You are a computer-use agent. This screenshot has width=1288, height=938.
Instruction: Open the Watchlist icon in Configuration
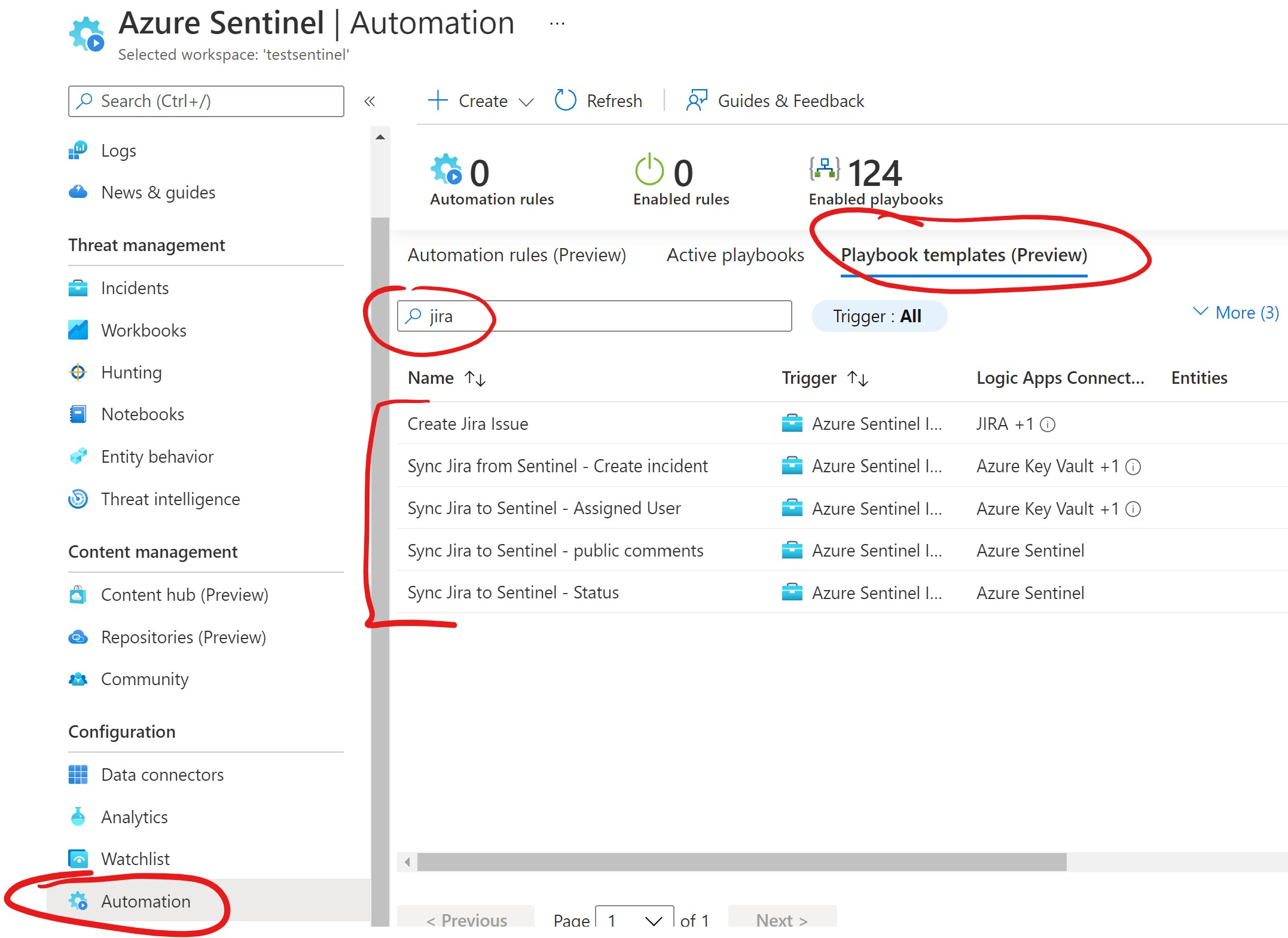[x=78, y=858]
